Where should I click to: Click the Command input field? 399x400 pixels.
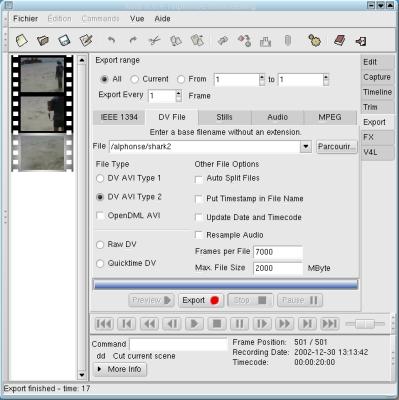point(178,344)
